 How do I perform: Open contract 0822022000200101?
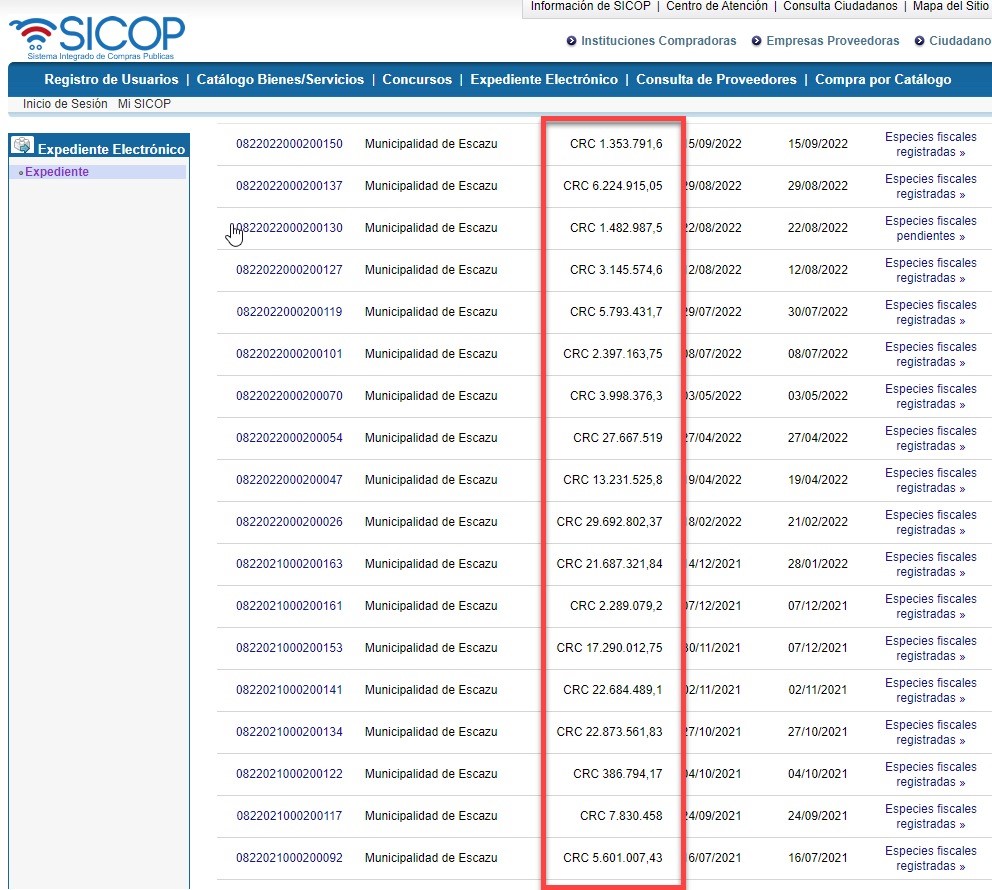pos(289,354)
